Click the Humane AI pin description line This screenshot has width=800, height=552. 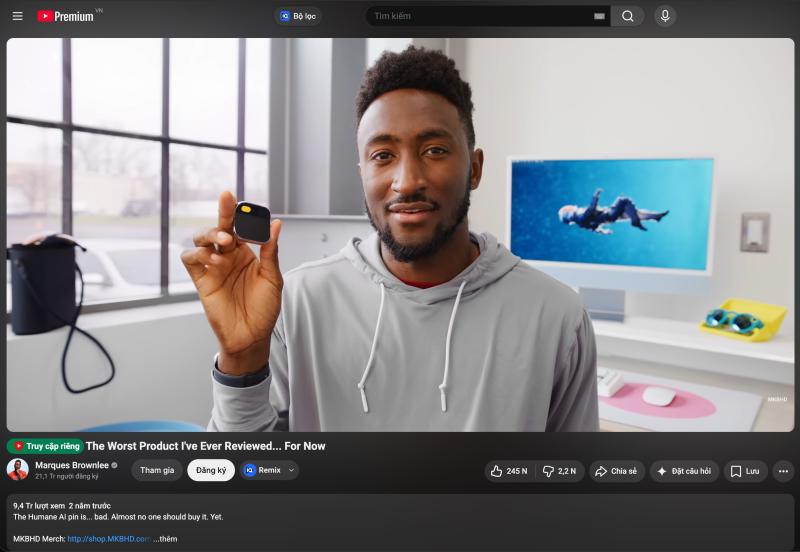pyautogui.click(x=118, y=517)
